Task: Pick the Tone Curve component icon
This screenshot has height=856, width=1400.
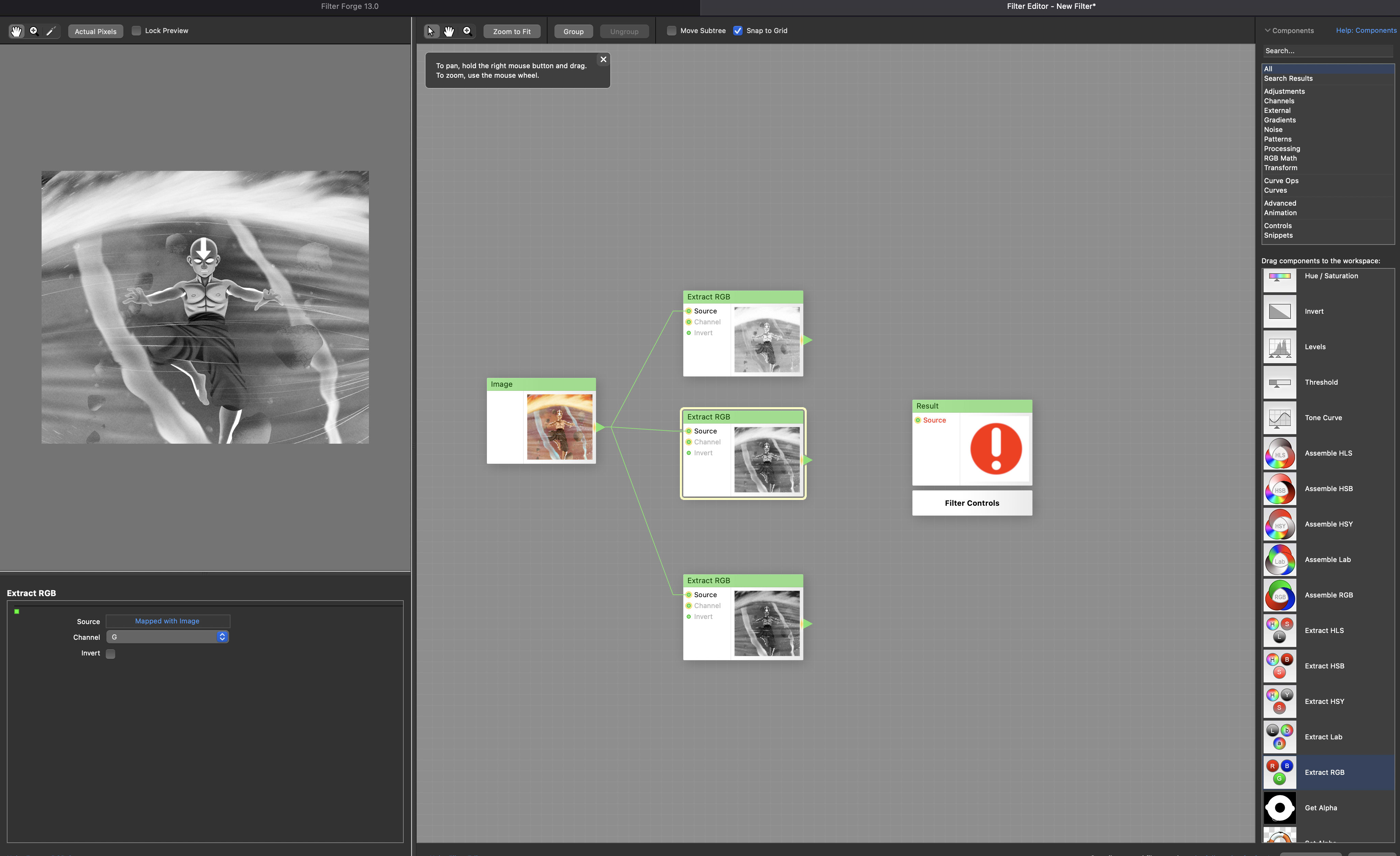Action: click(1280, 418)
